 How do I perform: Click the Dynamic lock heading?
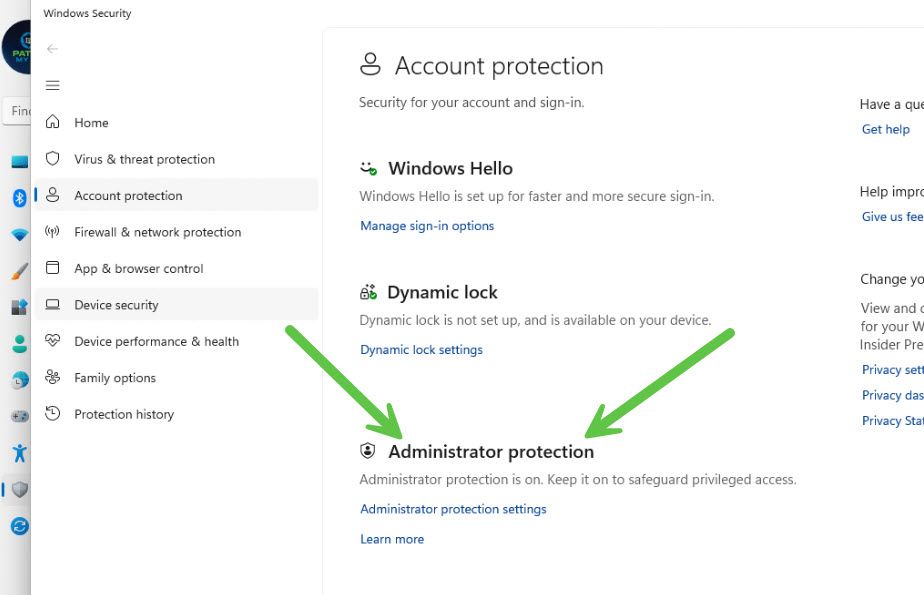442,292
